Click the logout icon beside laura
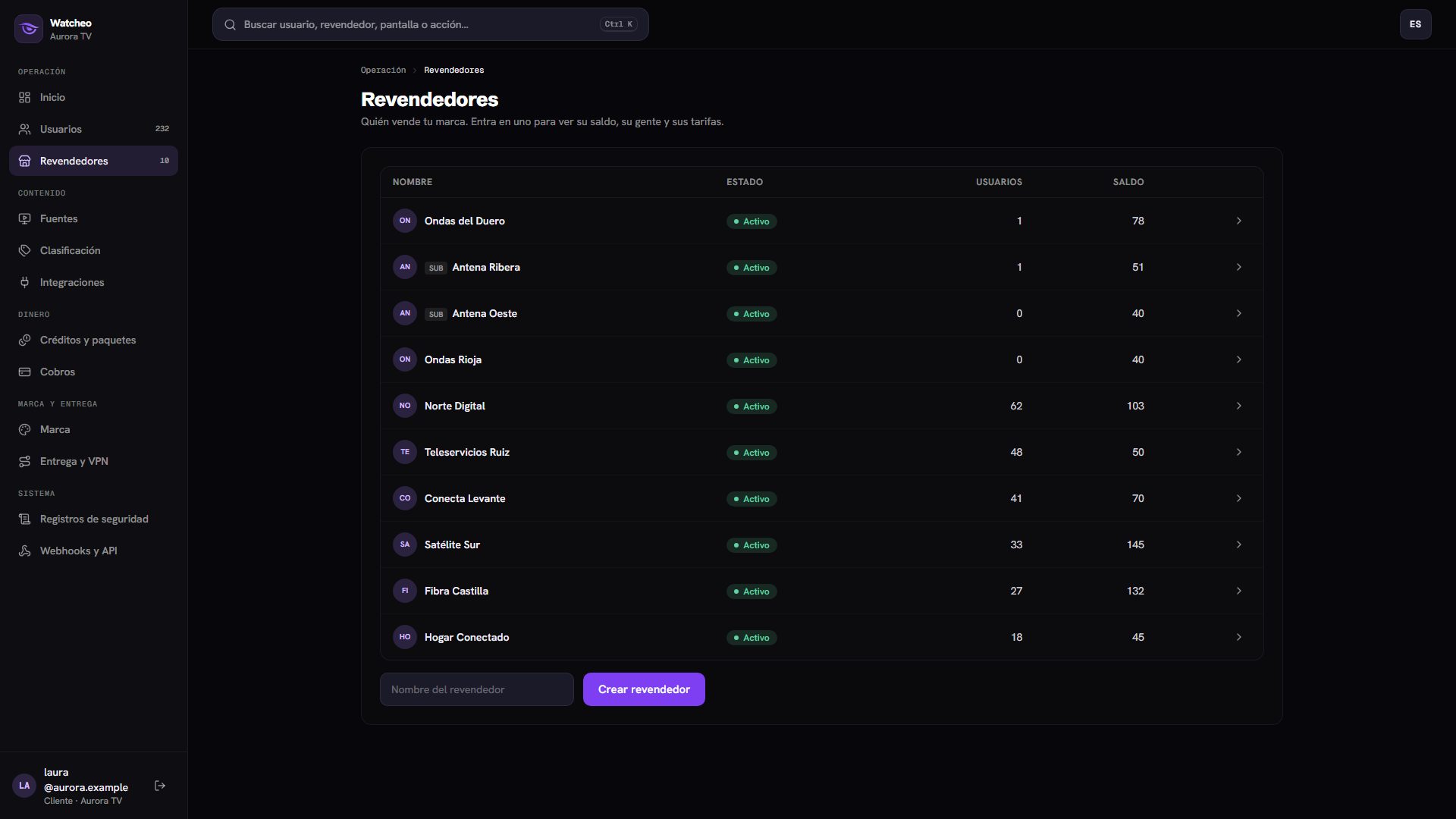1456x819 pixels. point(160,786)
